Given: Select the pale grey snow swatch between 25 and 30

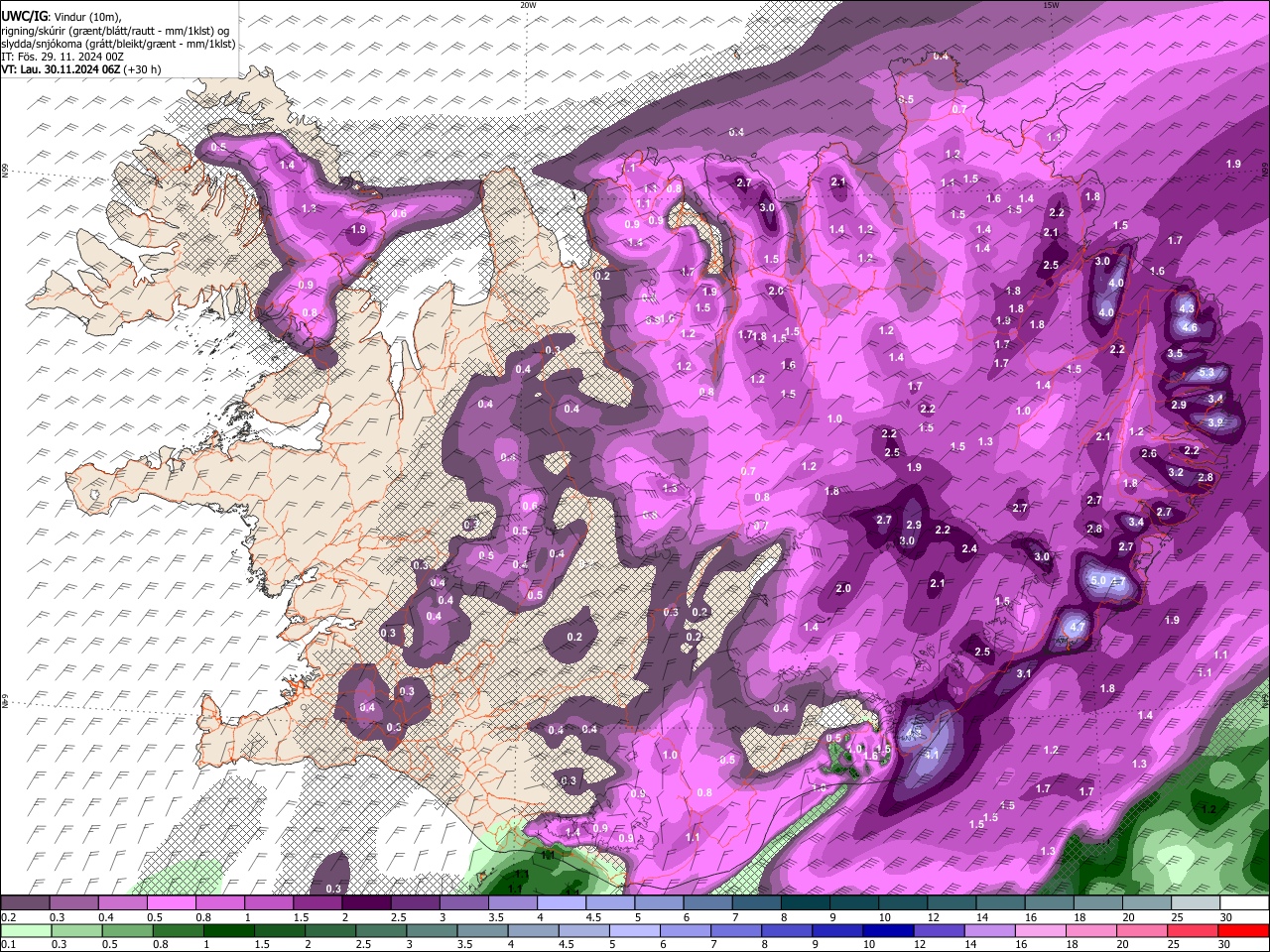Looking at the screenshot, I should click(1197, 902).
